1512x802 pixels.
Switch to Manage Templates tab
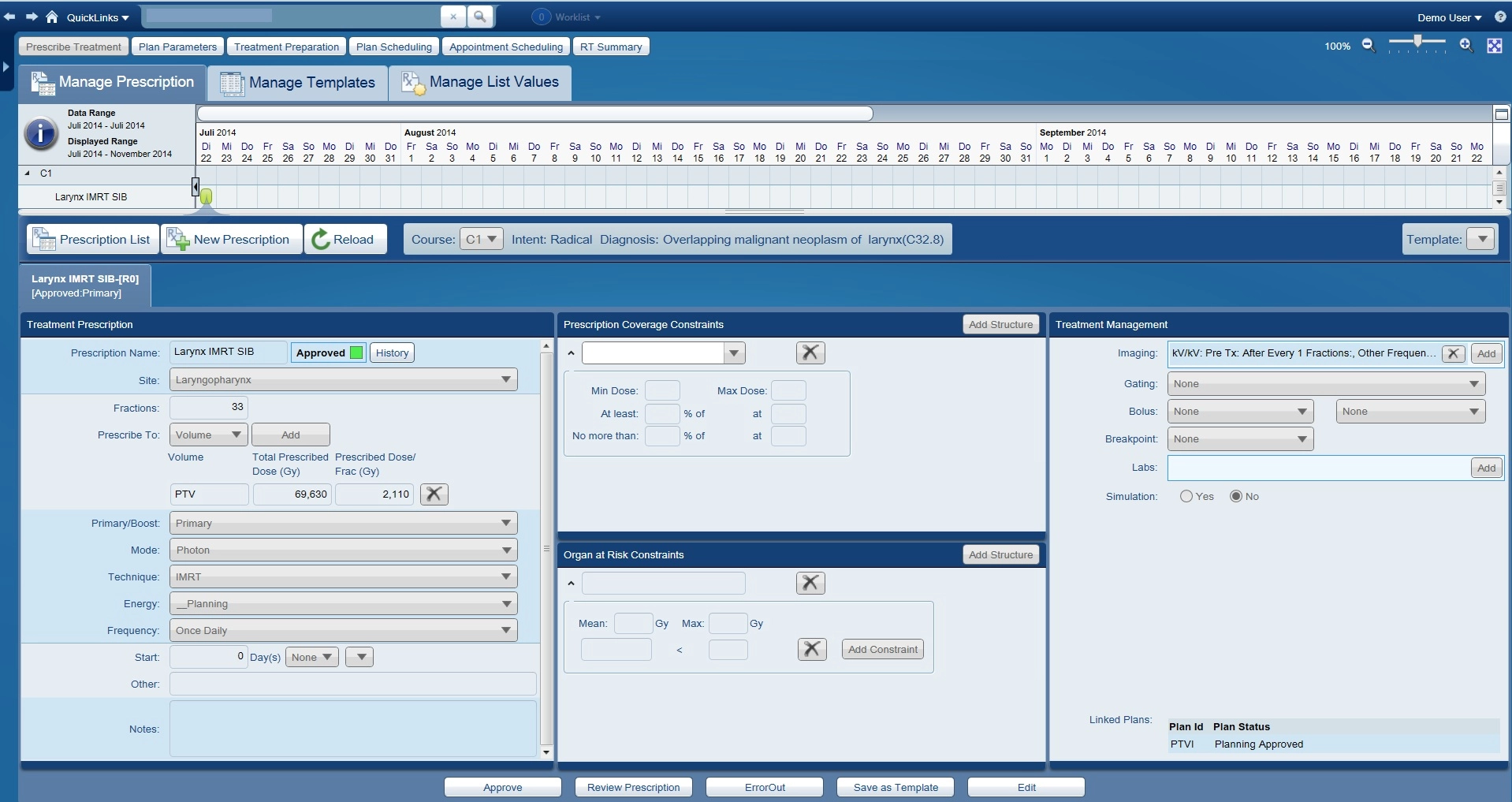click(x=298, y=83)
